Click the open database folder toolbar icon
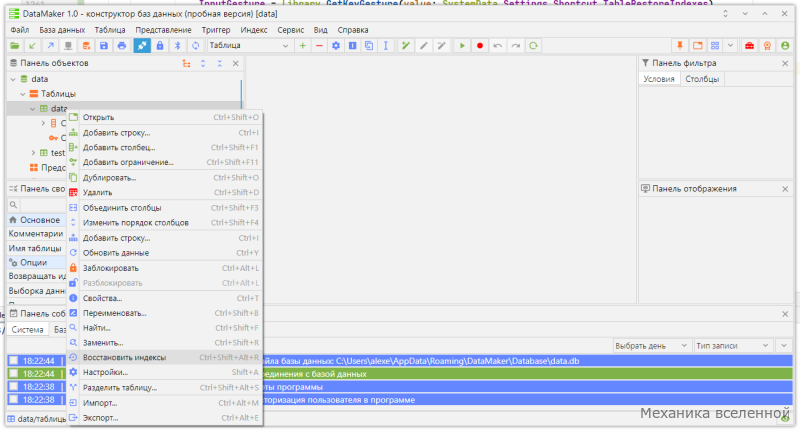The width and height of the screenshot is (800, 431). point(15,46)
